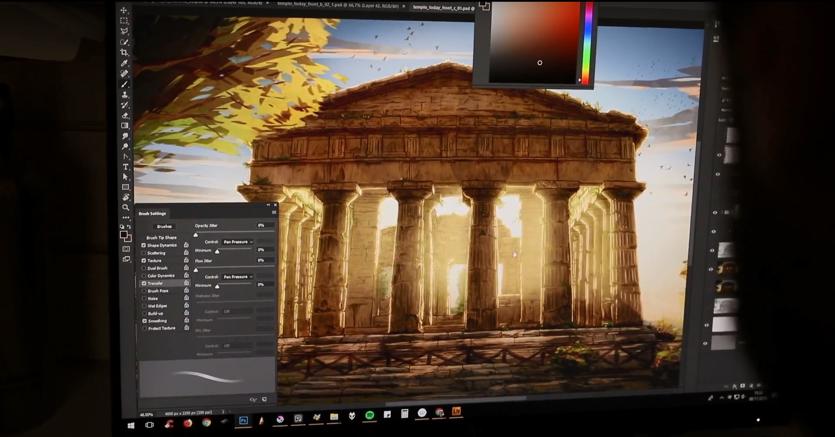Click the Opacity Jitter slider
Screen dimensions: 835x437
234,234
